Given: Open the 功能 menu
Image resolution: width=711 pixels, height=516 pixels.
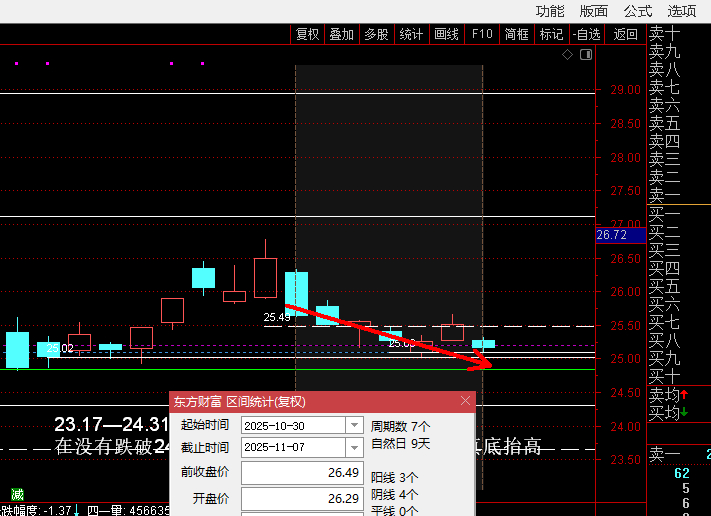Looking at the screenshot, I should coord(550,11).
